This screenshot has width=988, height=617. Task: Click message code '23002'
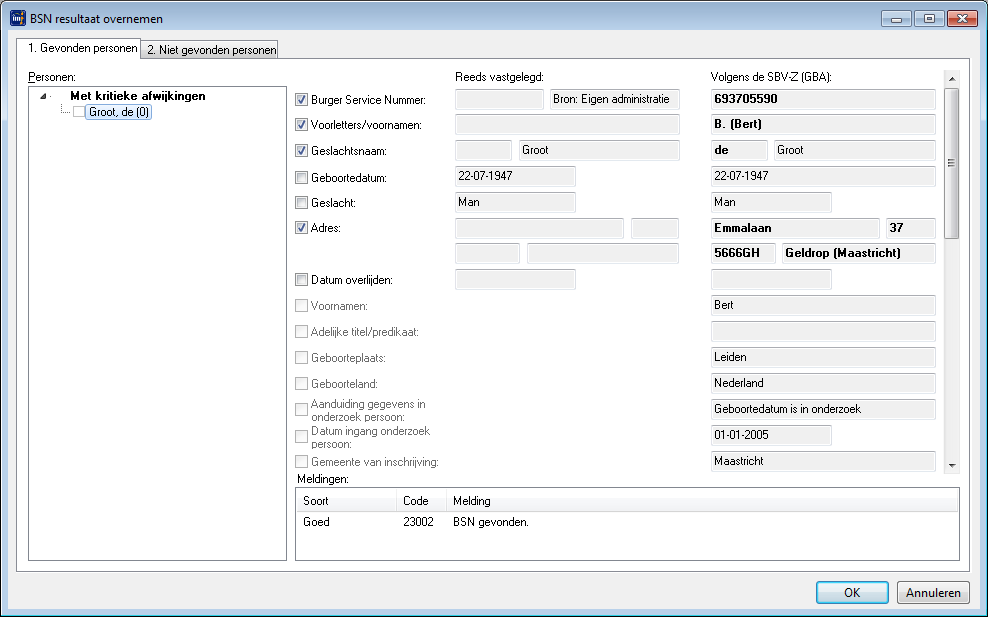point(418,522)
